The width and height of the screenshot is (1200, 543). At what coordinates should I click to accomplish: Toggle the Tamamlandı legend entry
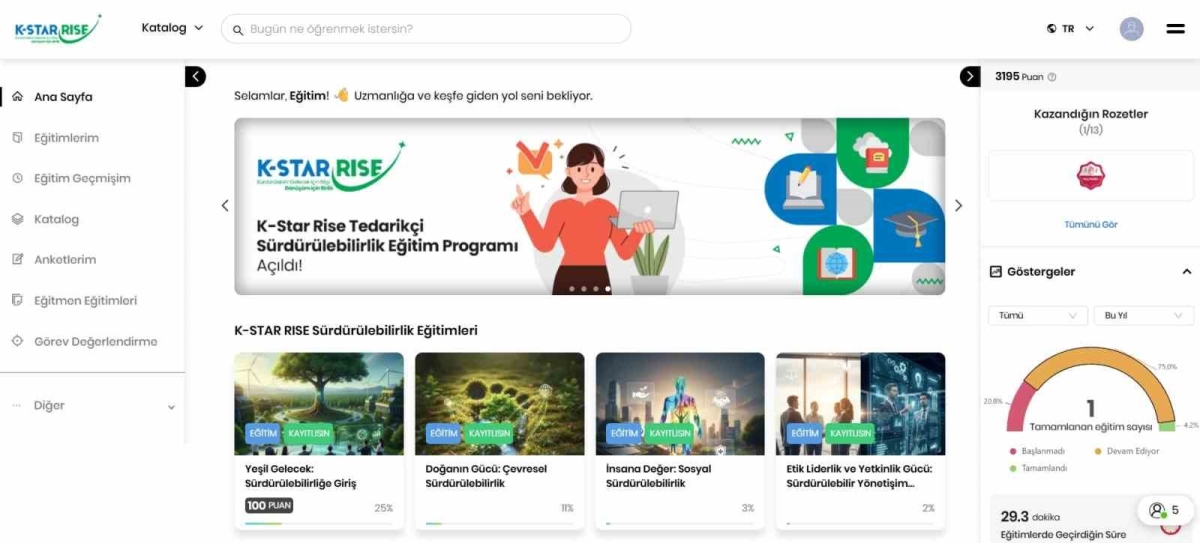point(1038,468)
